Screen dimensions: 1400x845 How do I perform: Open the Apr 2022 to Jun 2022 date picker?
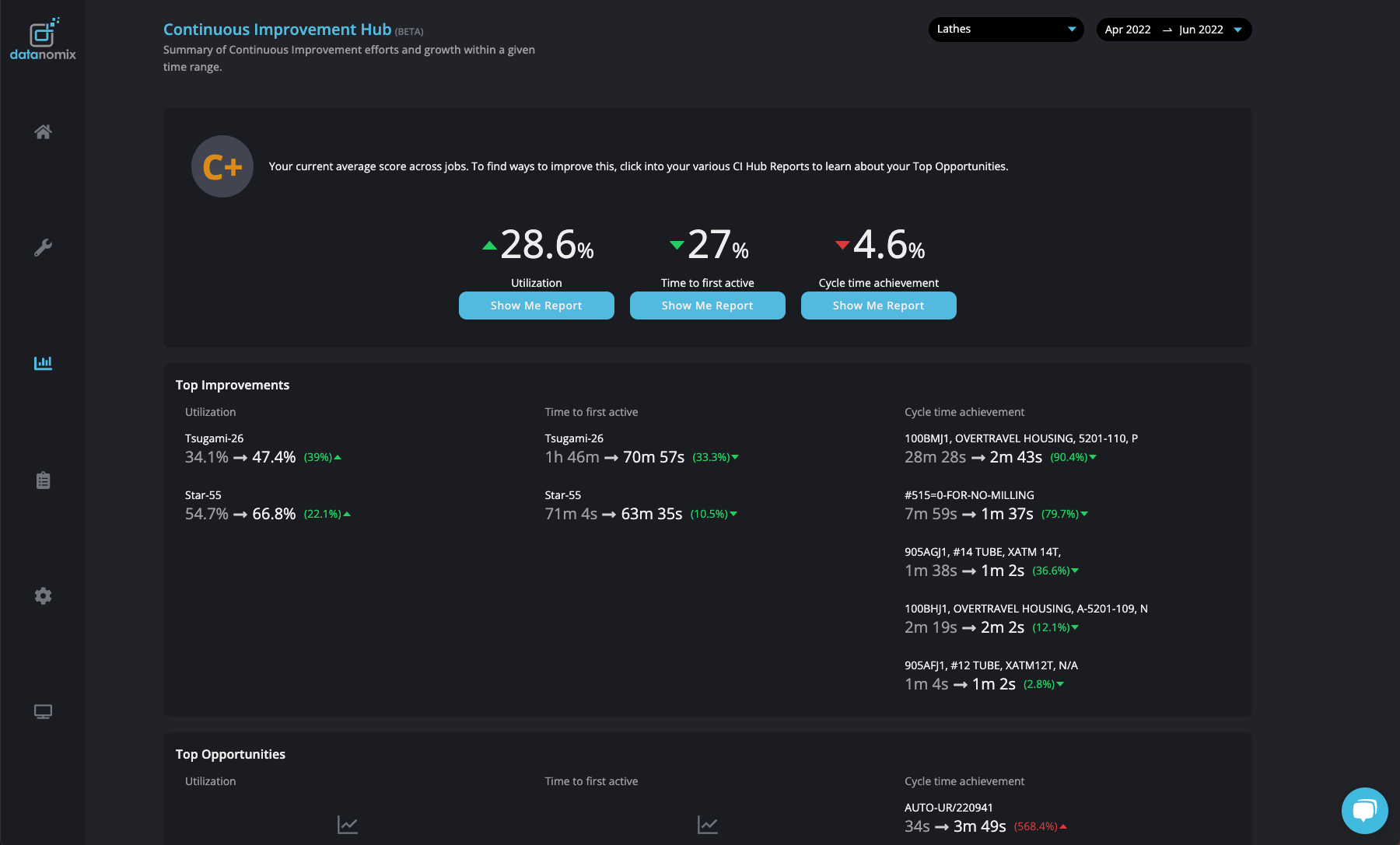coord(1173,29)
